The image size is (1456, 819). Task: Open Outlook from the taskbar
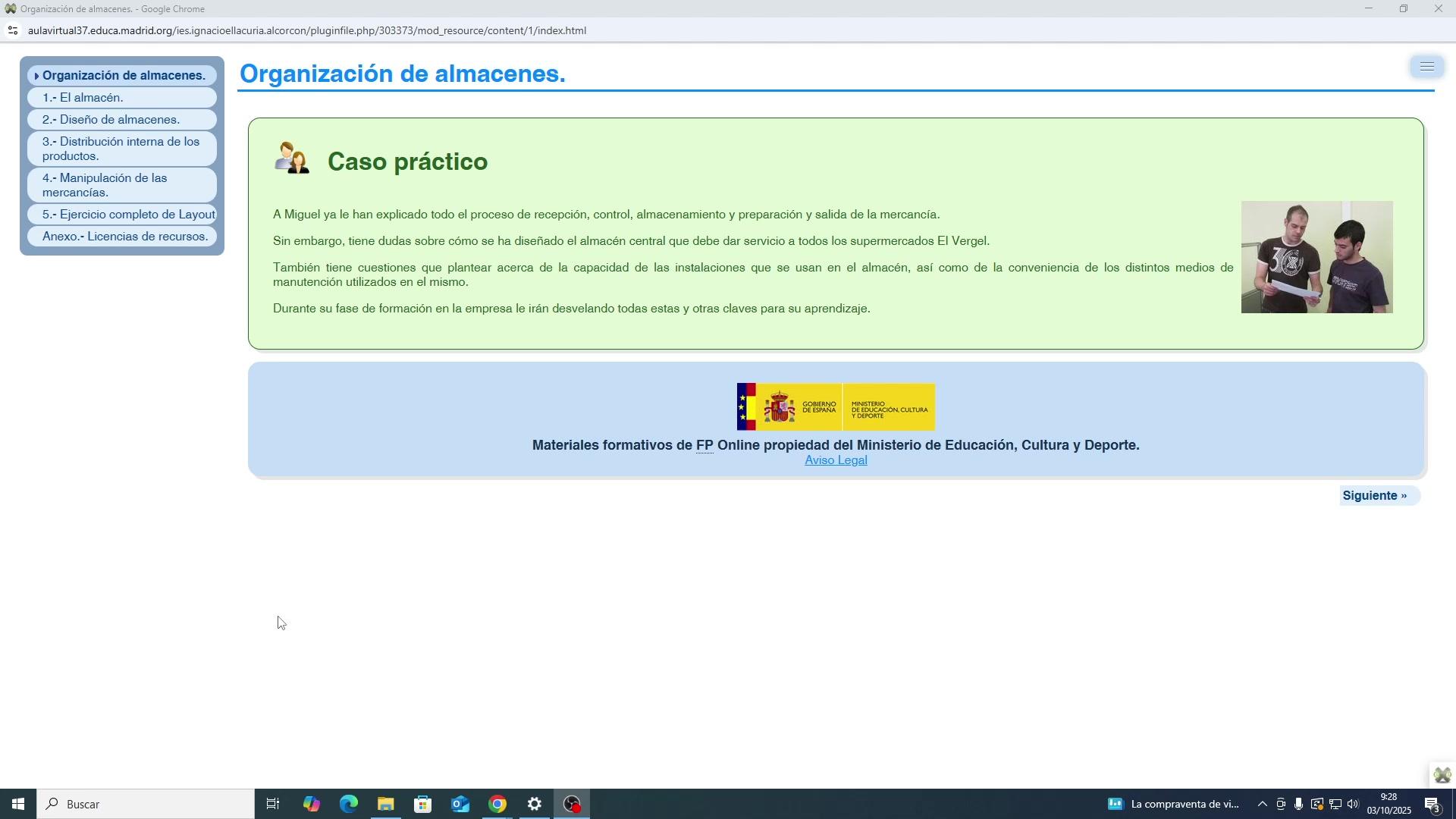coord(460,804)
